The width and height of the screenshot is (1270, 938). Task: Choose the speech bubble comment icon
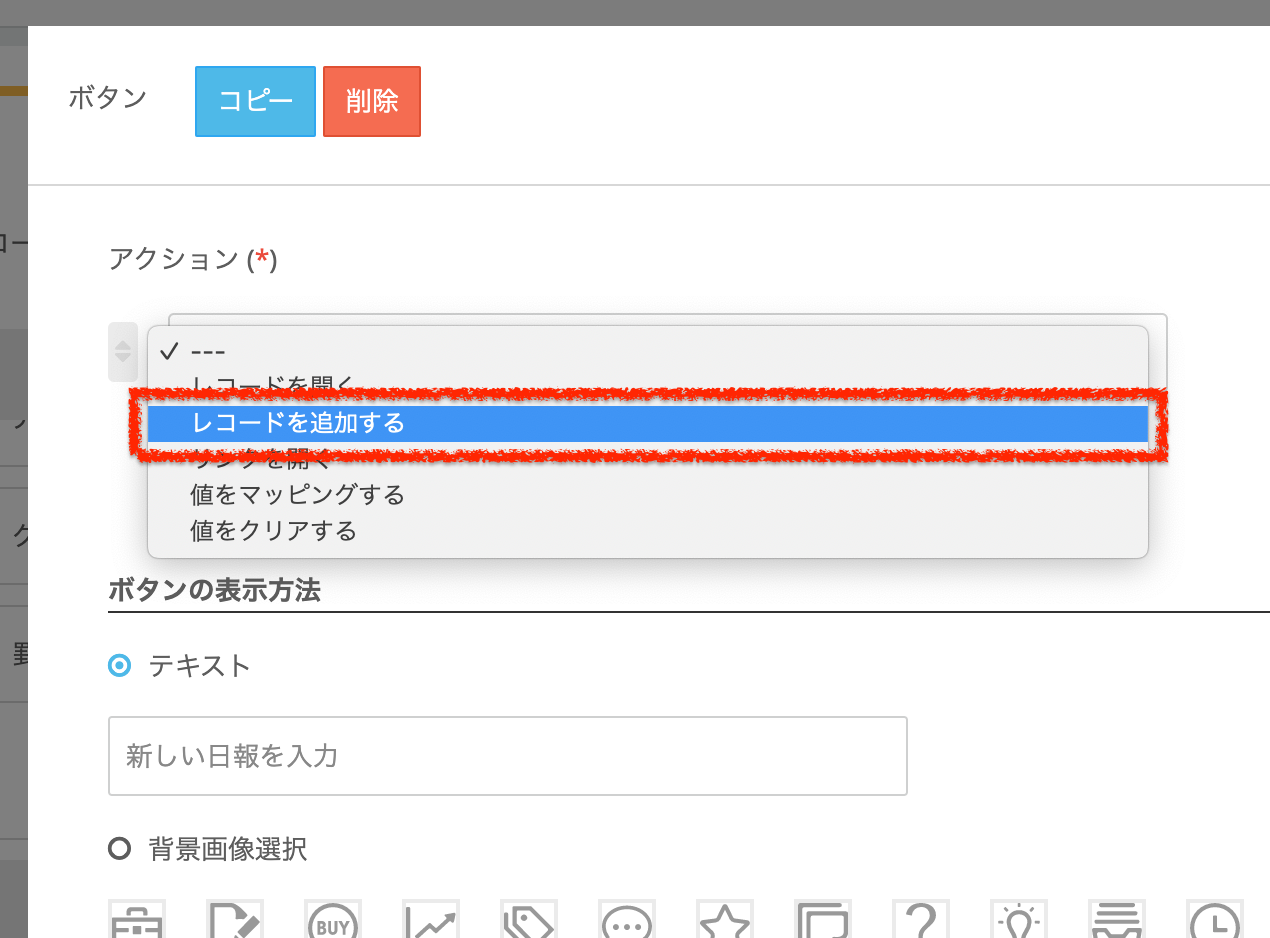(x=627, y=920)
